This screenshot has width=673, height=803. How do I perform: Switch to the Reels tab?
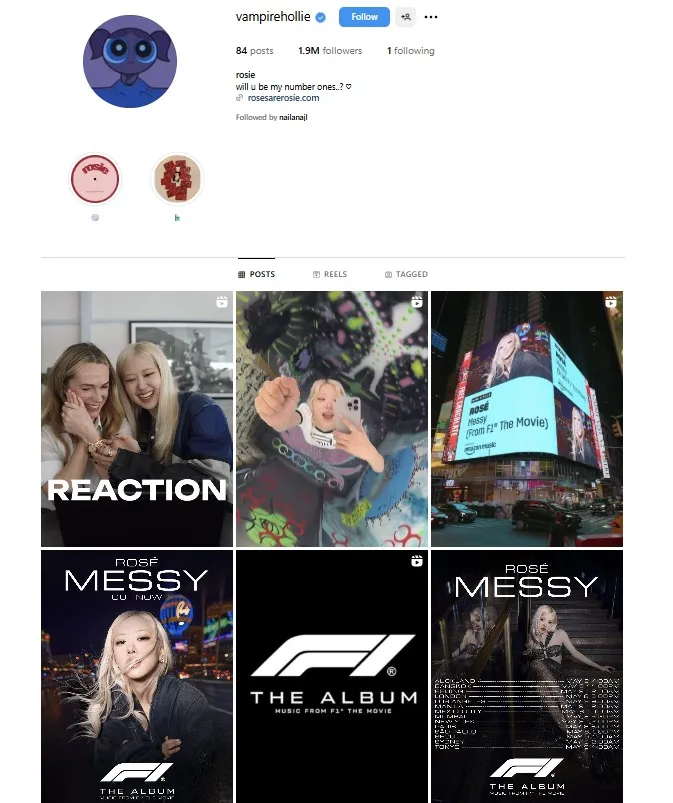click(x=330, y=274)
